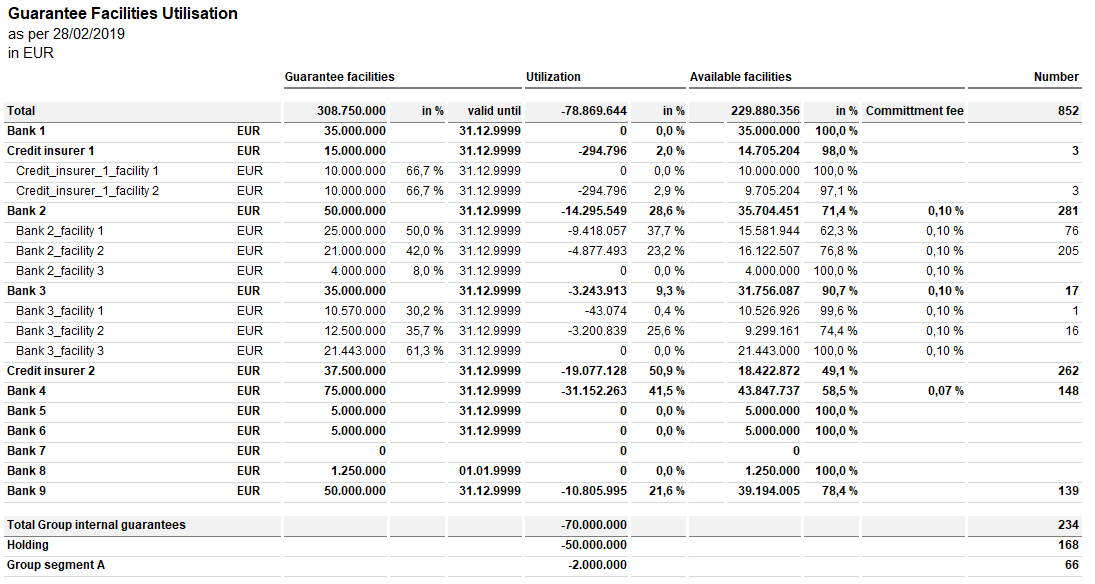The height and width of the screenshot is (584, 1095).
Task: Click Bank 8 valid until date 01.01.9999
Action: coord(490,472)
